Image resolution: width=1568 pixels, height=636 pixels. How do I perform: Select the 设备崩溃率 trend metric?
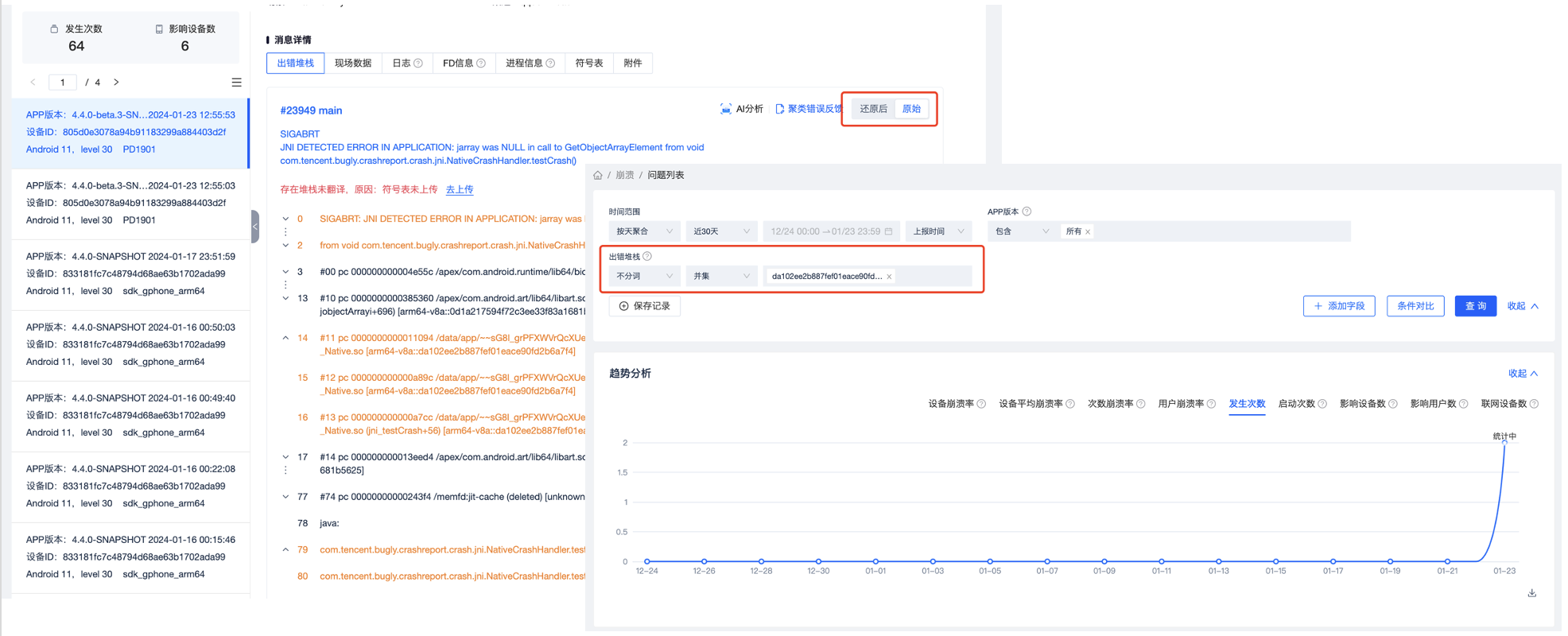click(951, 404)
